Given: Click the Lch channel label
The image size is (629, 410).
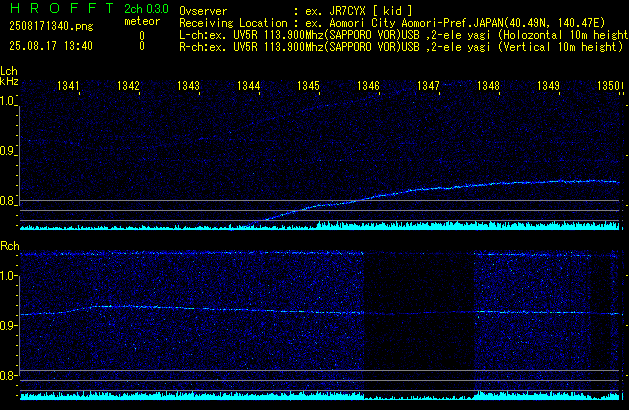Looking at the screenshot, I should (x=9, y=71).
